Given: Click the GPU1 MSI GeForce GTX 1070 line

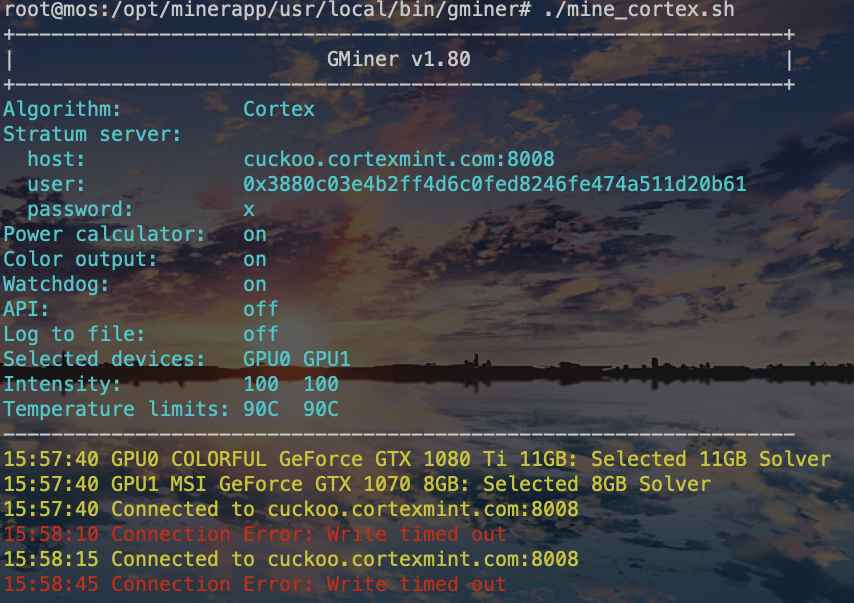Looking at the screenshot, I should click(357, 484).
